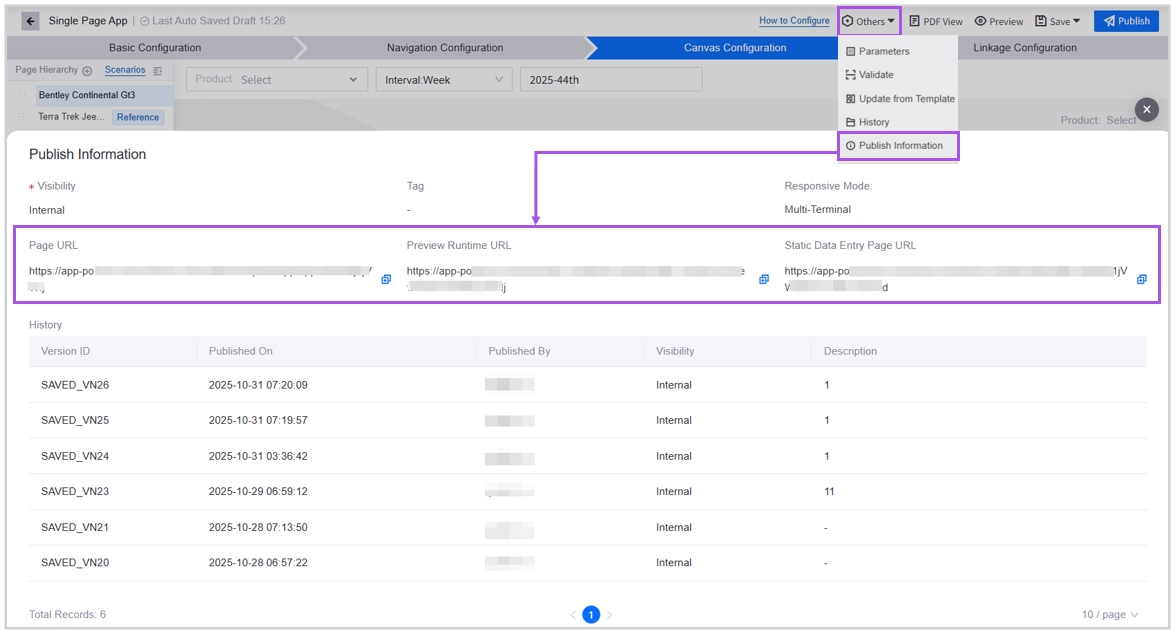Choose Update from Template menu item
The height and width of the screenshot is (634, 1176).
tap(906, 99)
